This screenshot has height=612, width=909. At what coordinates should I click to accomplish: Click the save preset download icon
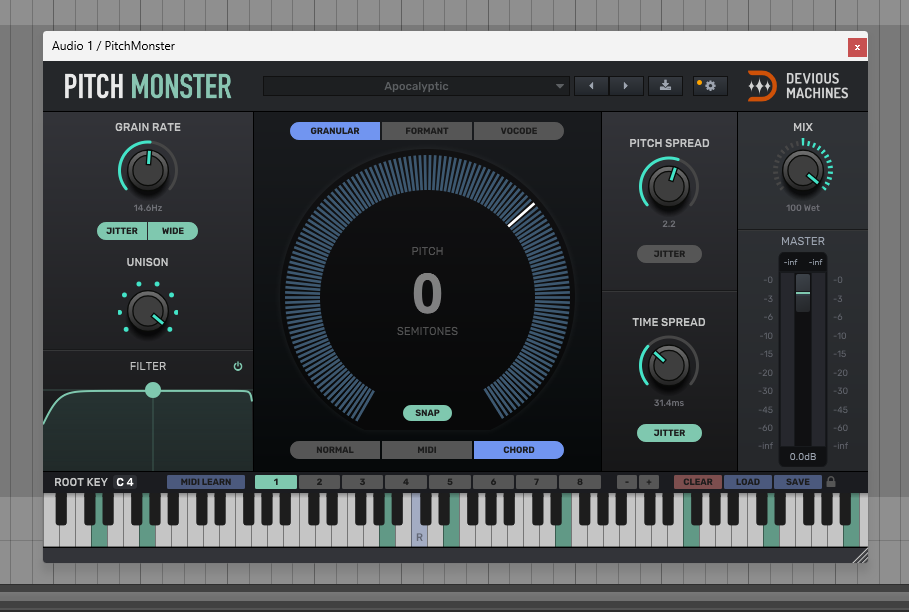click(x=666, y=86)
